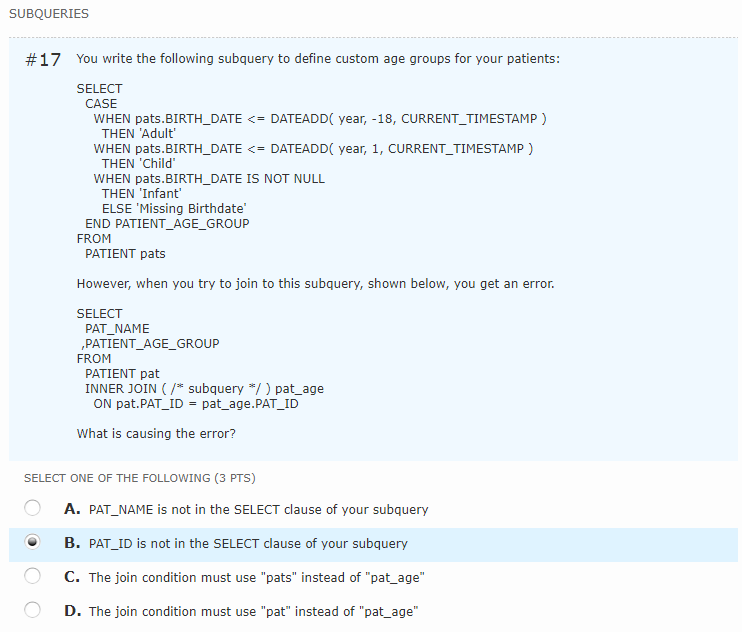Choose radio button for answer D
The image size is (742, 632).
32,610
